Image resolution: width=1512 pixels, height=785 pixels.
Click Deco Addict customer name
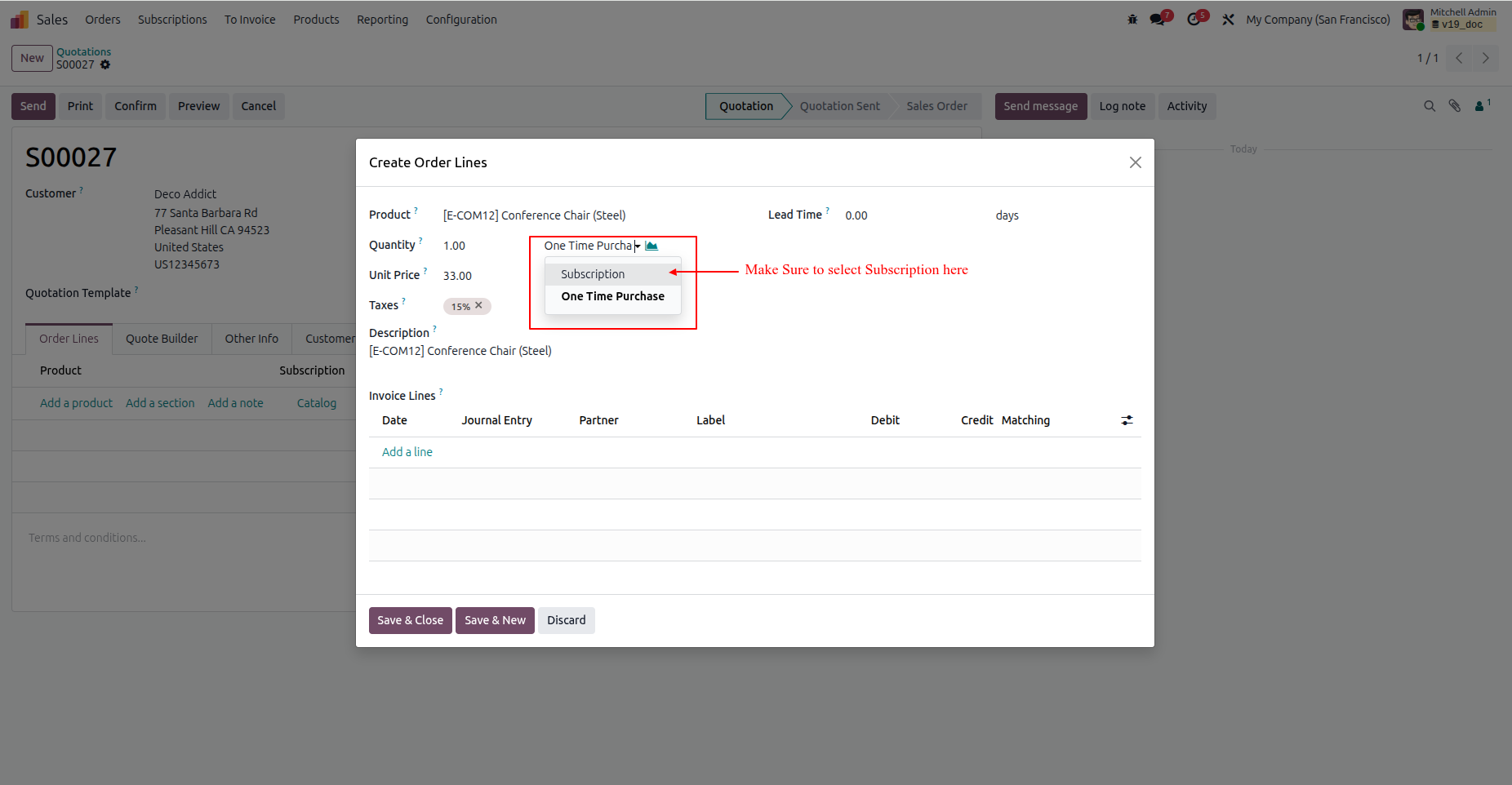[x=185, y=194]
